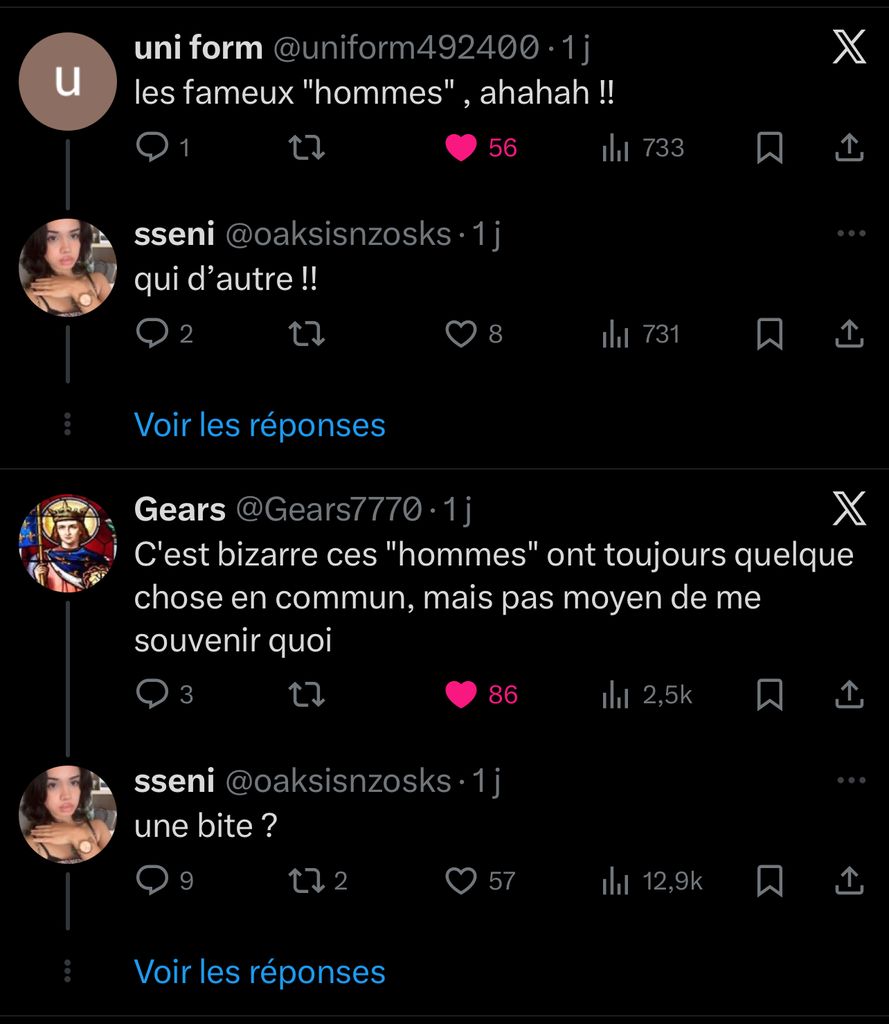Unlike the Gears tweet with 86 likes

point(461,694)
